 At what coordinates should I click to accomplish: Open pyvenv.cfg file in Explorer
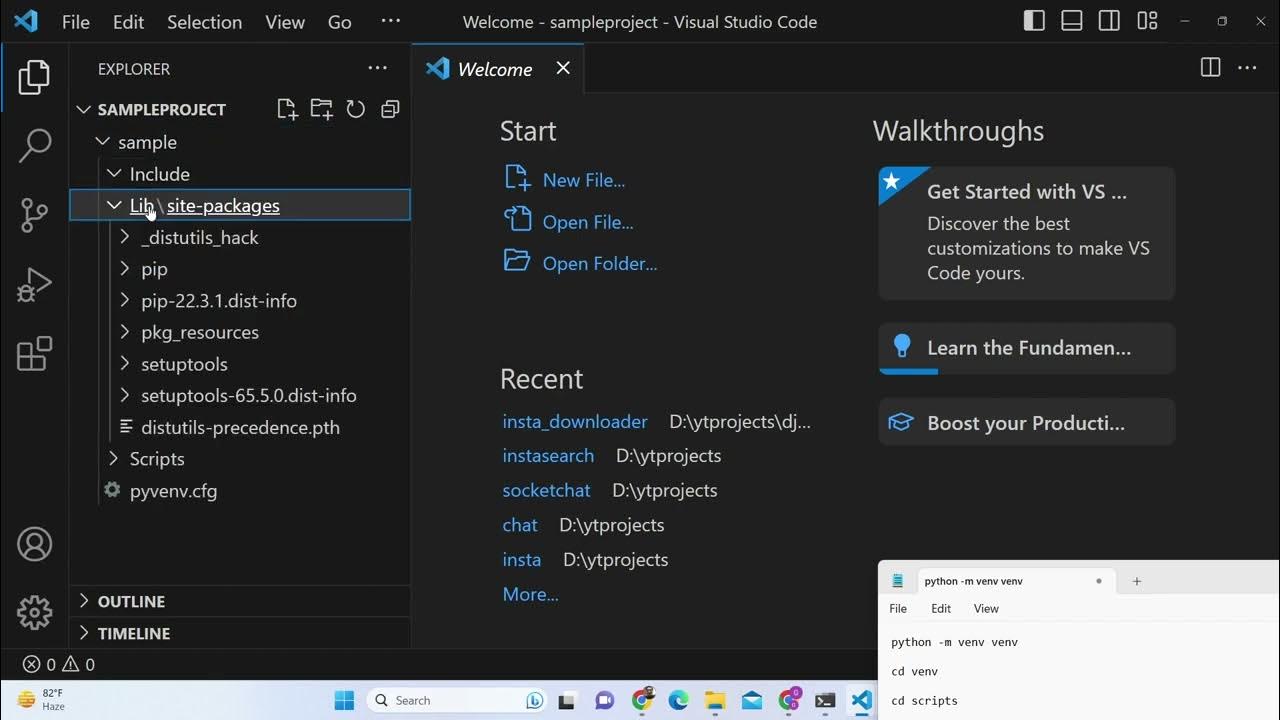point(173,491)
